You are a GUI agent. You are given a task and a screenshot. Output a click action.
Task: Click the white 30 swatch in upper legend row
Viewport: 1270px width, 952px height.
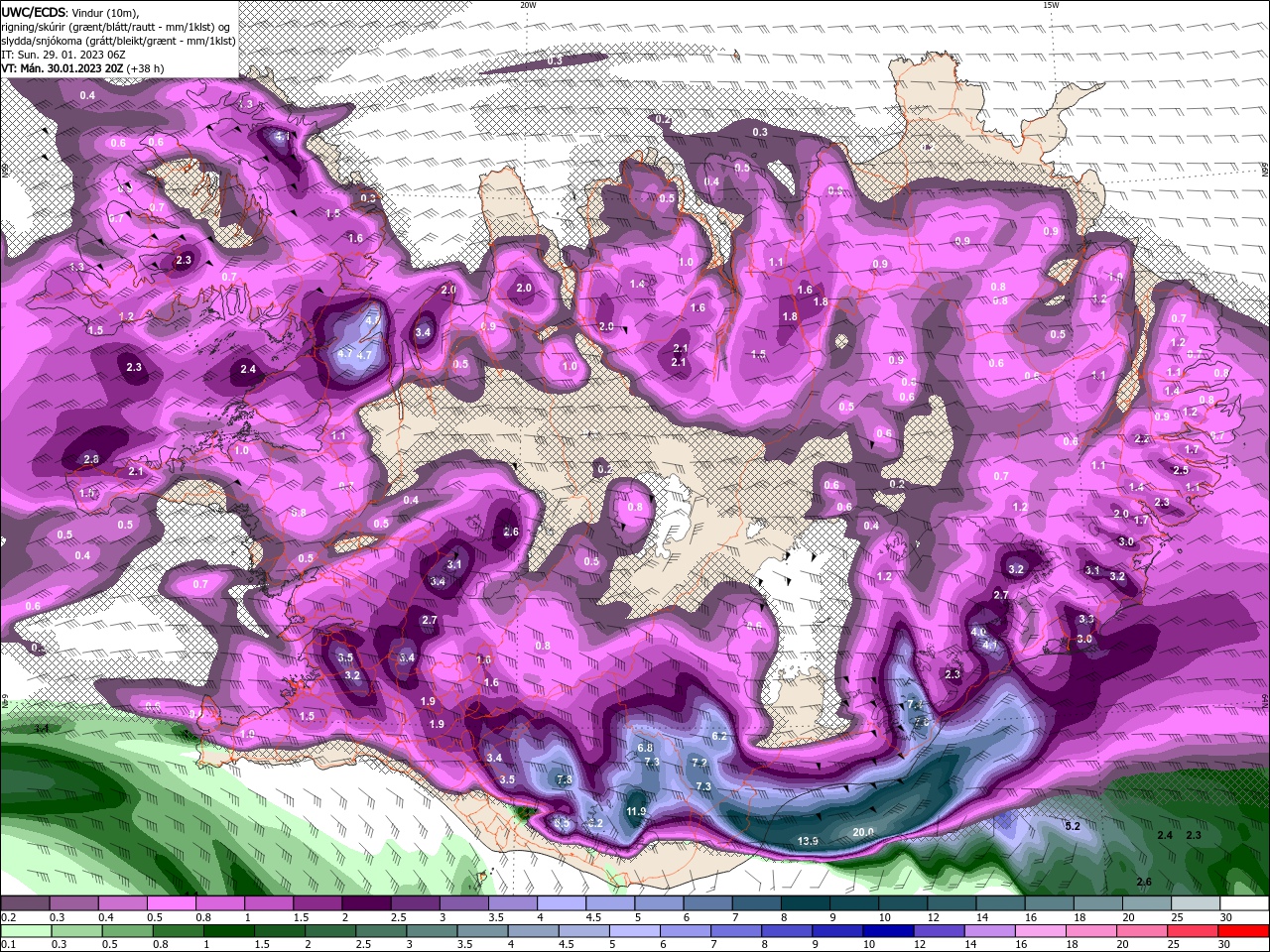coord(1245,904)
